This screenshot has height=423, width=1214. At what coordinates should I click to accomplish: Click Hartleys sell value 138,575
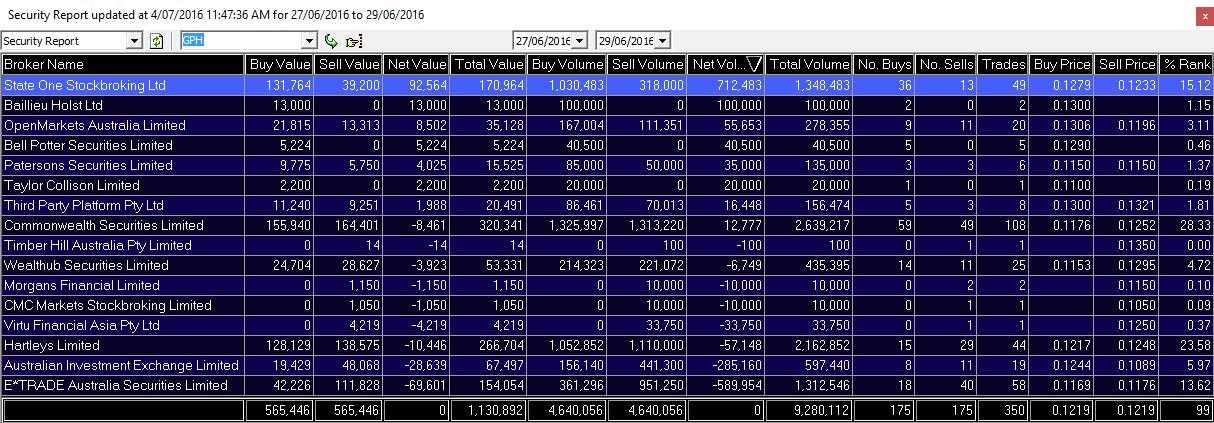358,346
